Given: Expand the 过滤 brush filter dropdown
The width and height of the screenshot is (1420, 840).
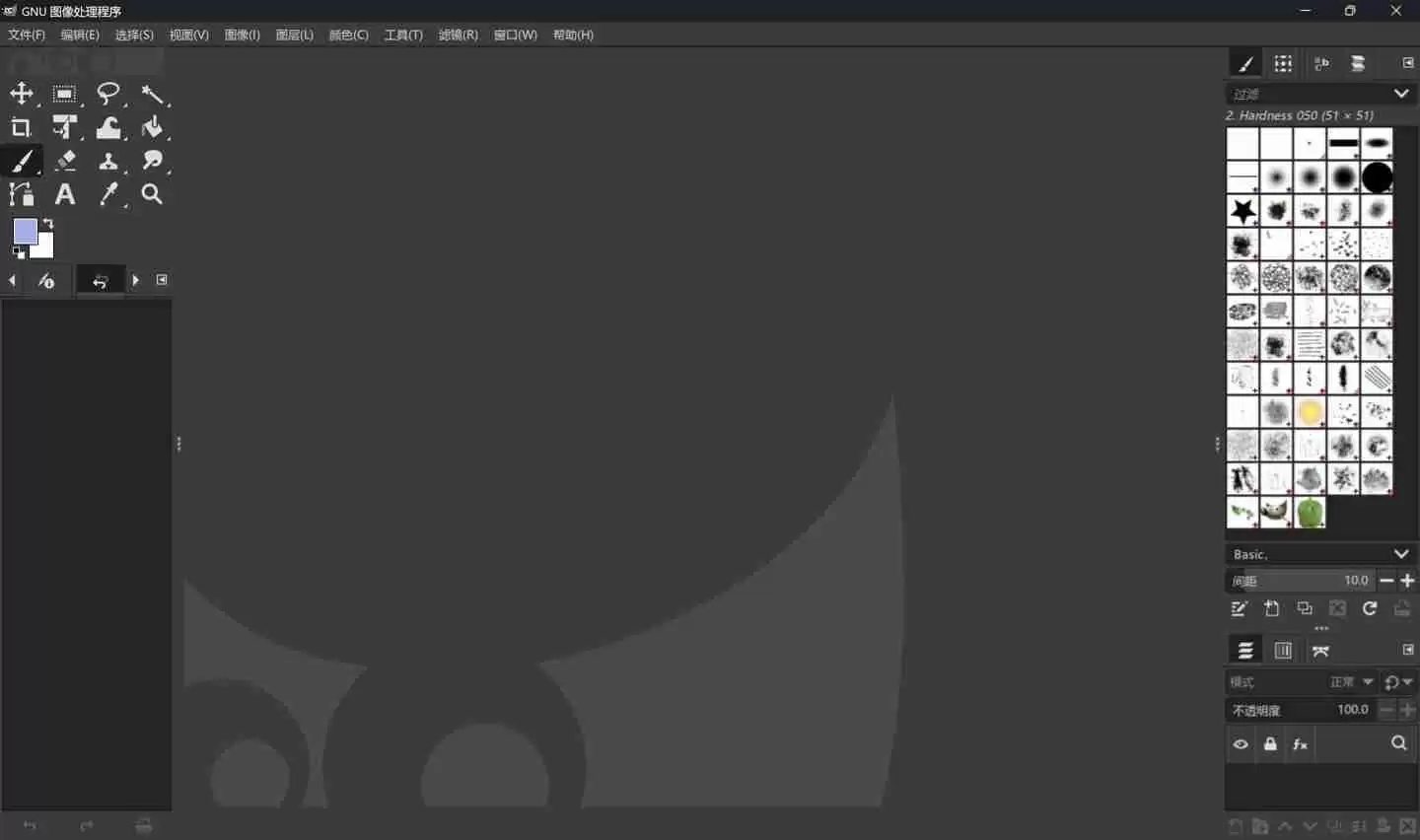Looking at the screenshot, I should [x=1402, y=93].
